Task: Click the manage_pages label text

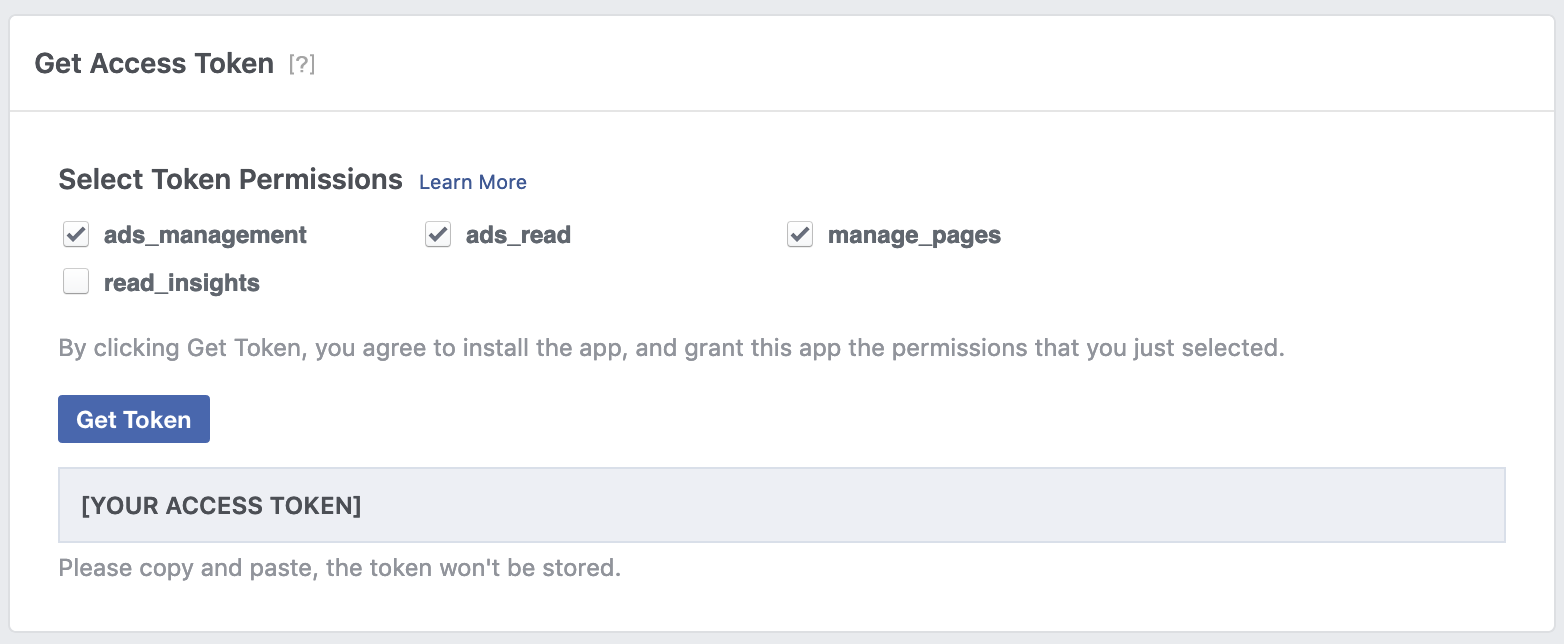Action: pyautogui.click(x=913, y=234)
